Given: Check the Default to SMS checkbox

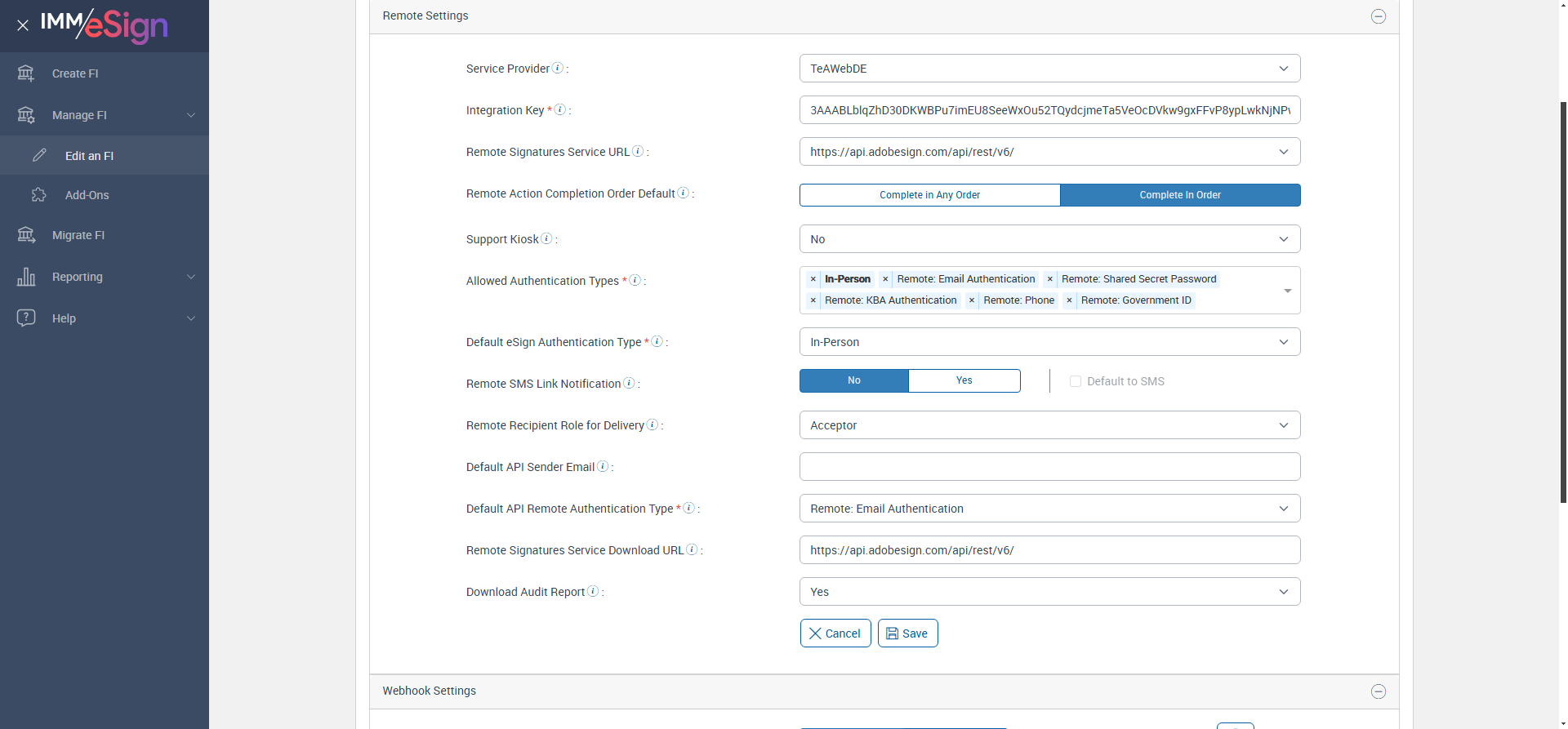Looking at the screenshot, I should tap(1076, 381).
